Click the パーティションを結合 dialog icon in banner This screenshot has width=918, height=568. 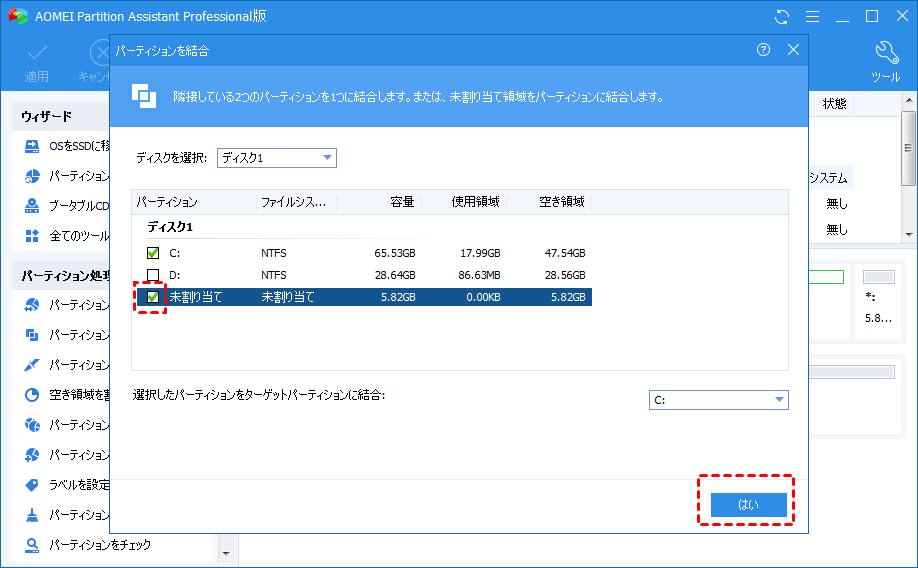click(143, 96)
